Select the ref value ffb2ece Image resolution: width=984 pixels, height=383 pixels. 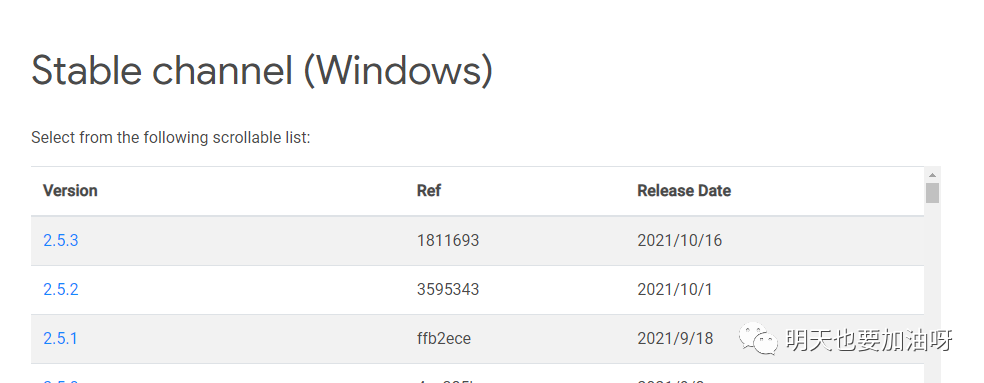444,338
